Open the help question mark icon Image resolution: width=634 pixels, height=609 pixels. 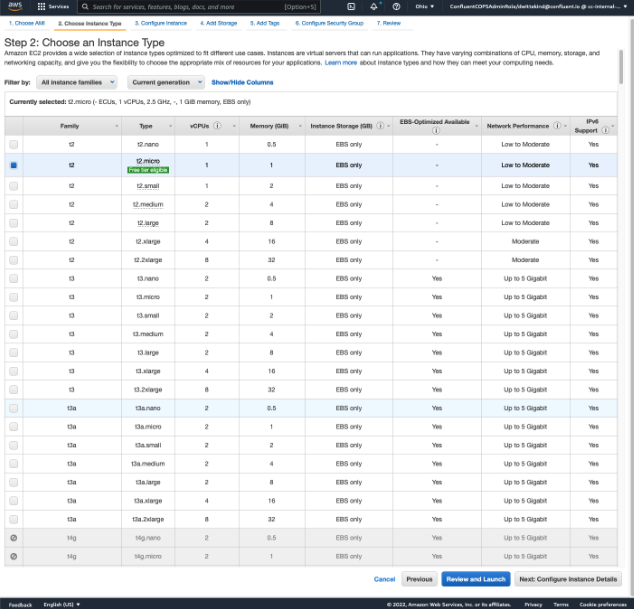coord(396,6)
